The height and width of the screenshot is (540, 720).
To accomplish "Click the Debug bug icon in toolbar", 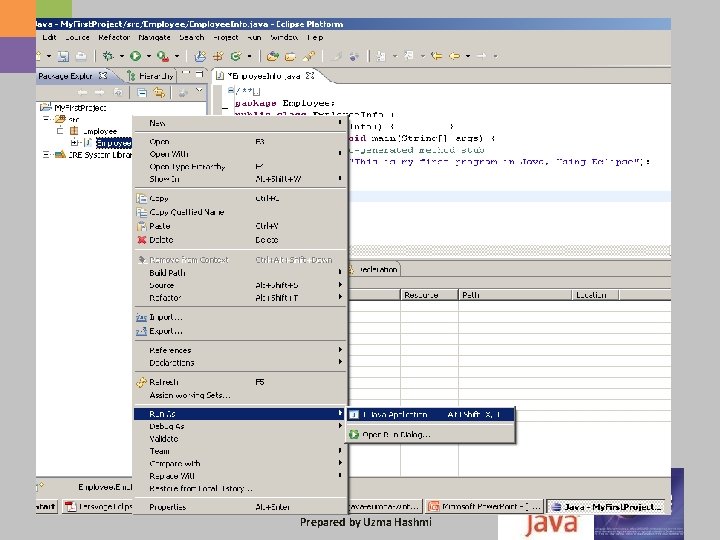I will pyautogui.click(x=108, y=56).
